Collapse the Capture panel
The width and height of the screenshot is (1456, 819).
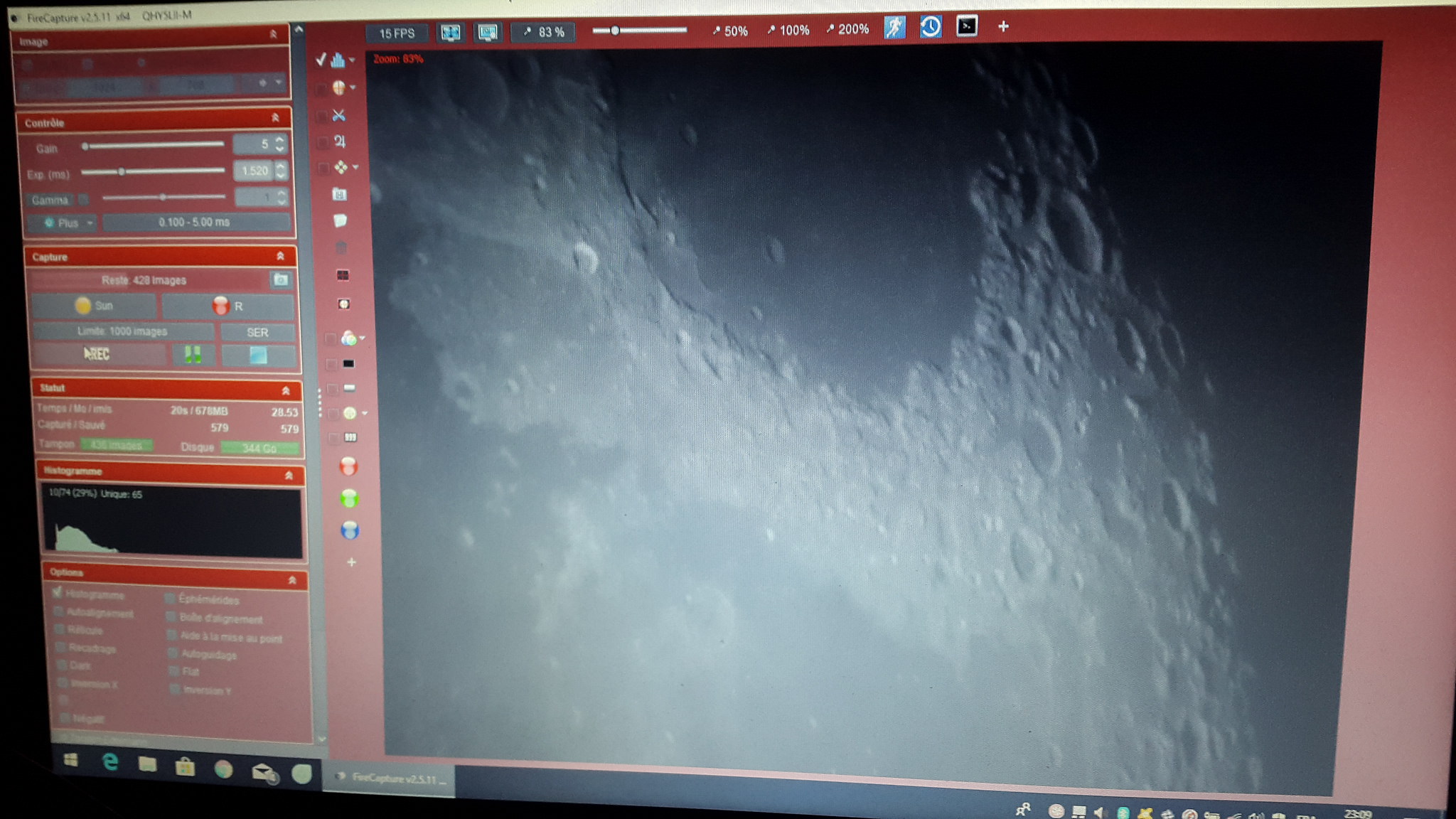coord(280,256)
